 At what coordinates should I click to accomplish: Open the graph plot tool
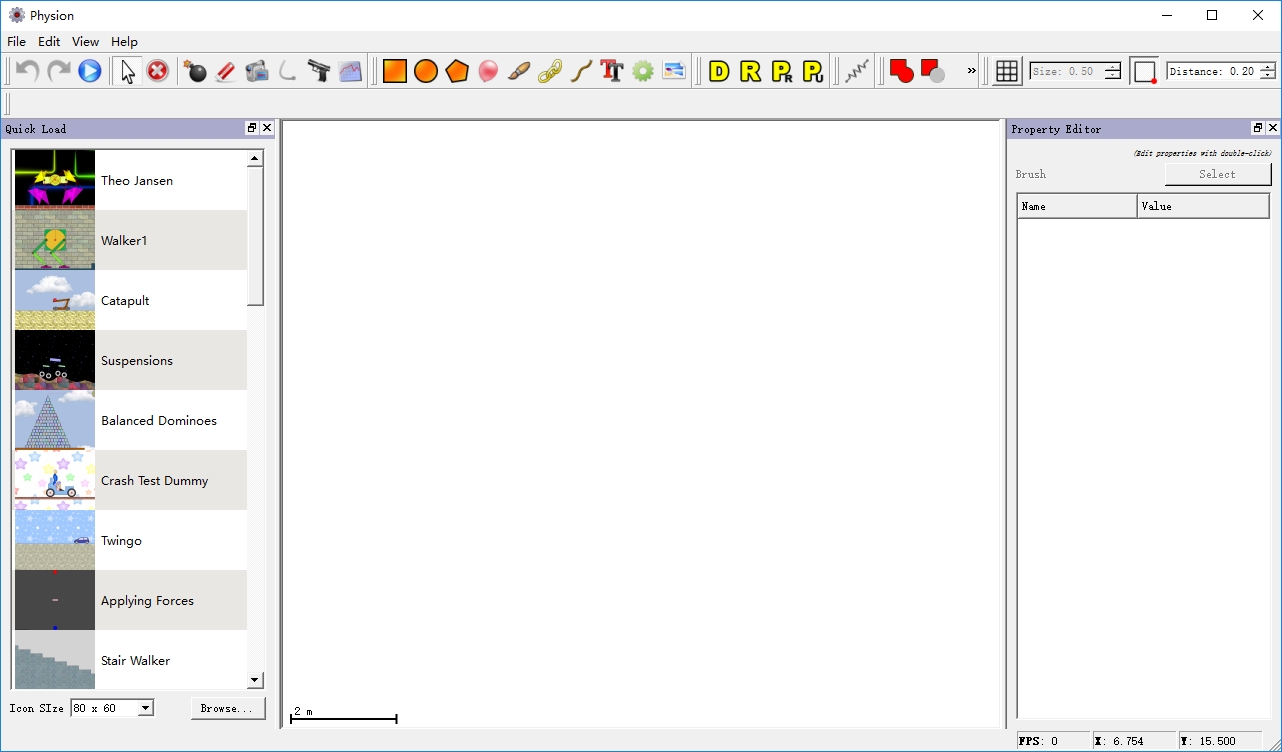click(350, 71)
